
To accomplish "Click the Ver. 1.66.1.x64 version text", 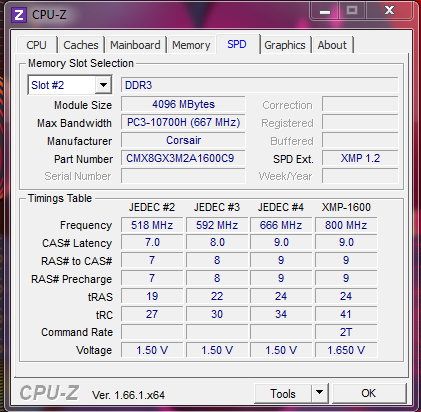I will point(128,395).
